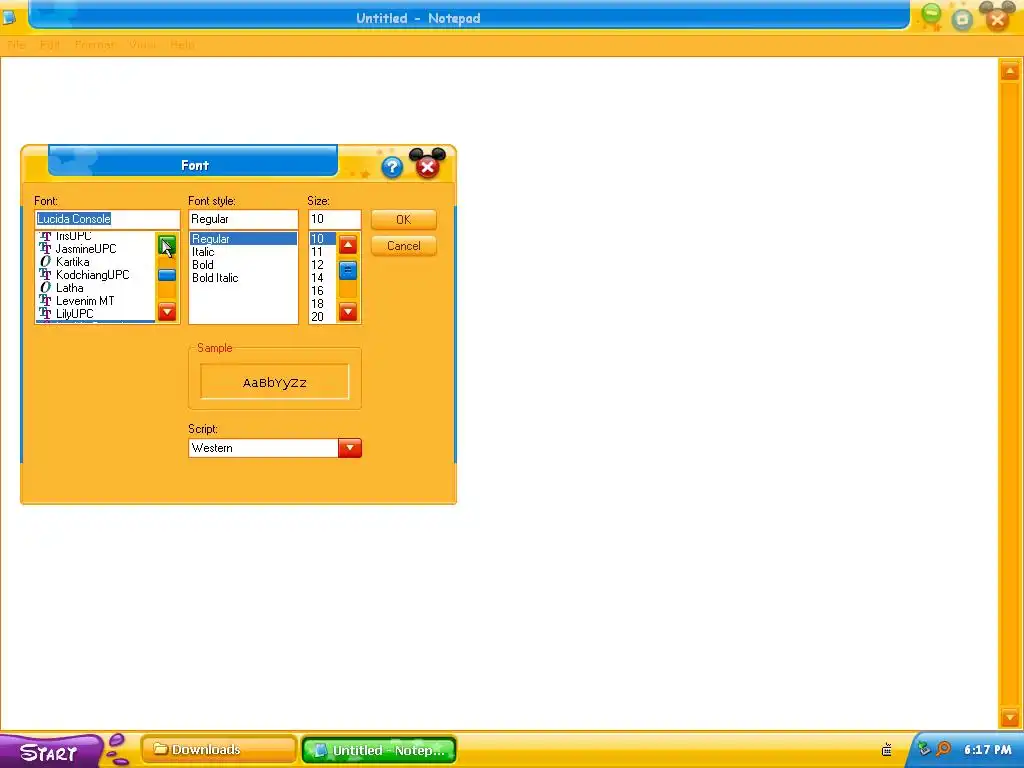1024x768 pixels.
Task: Choose the Regular font style
Action: 243,239
